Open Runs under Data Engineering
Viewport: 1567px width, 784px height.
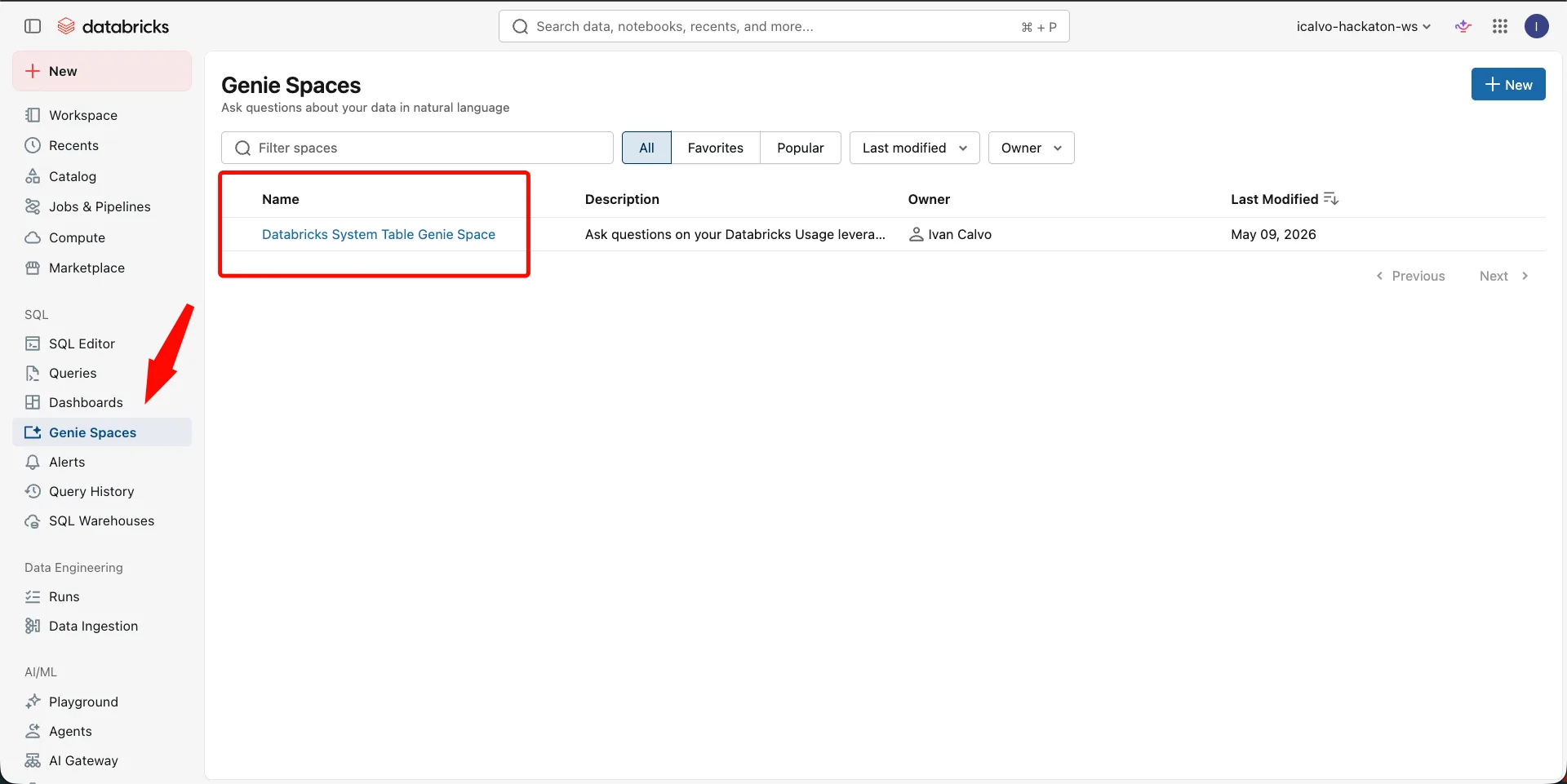[x=102, y=596]
